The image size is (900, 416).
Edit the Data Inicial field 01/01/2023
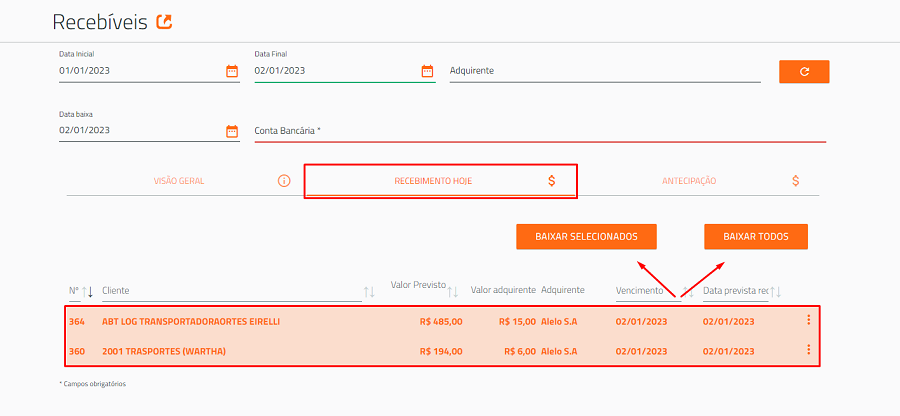click(141, 71)
